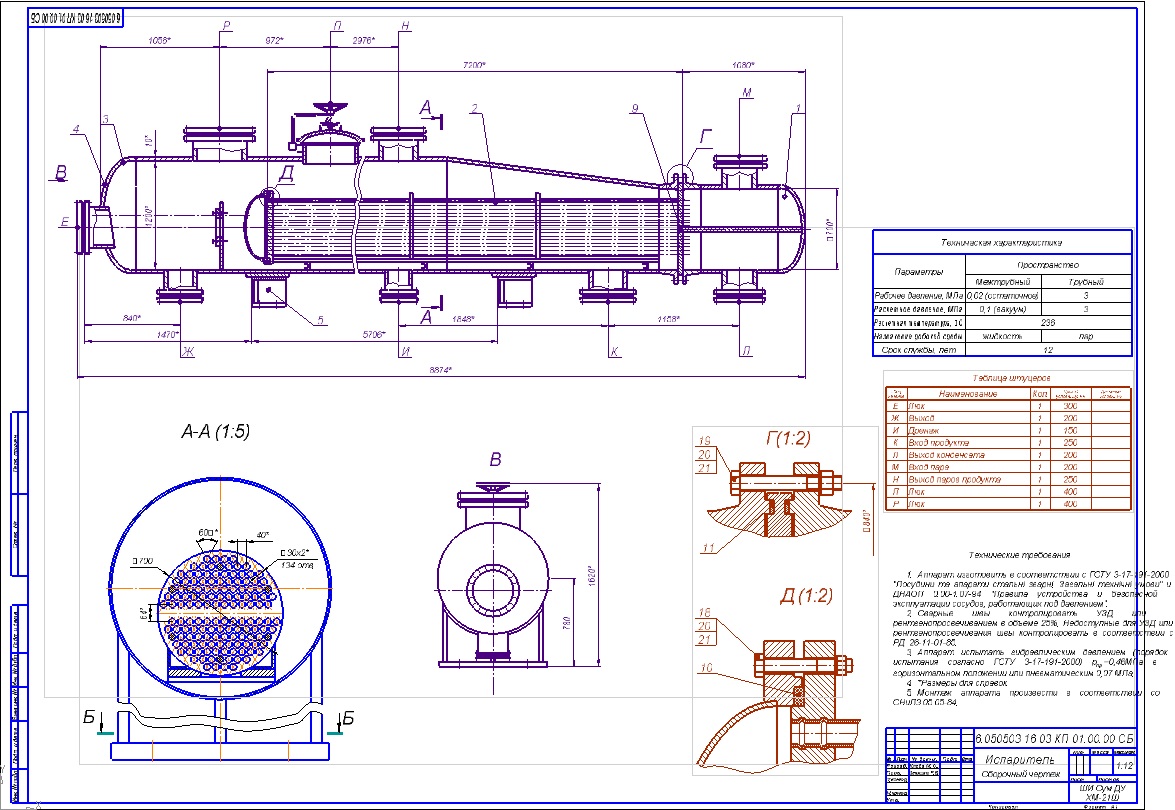Screen dimensions: 1175x810
Task: Click position callout "9" on the main view
Action: (x=635, y=109)
